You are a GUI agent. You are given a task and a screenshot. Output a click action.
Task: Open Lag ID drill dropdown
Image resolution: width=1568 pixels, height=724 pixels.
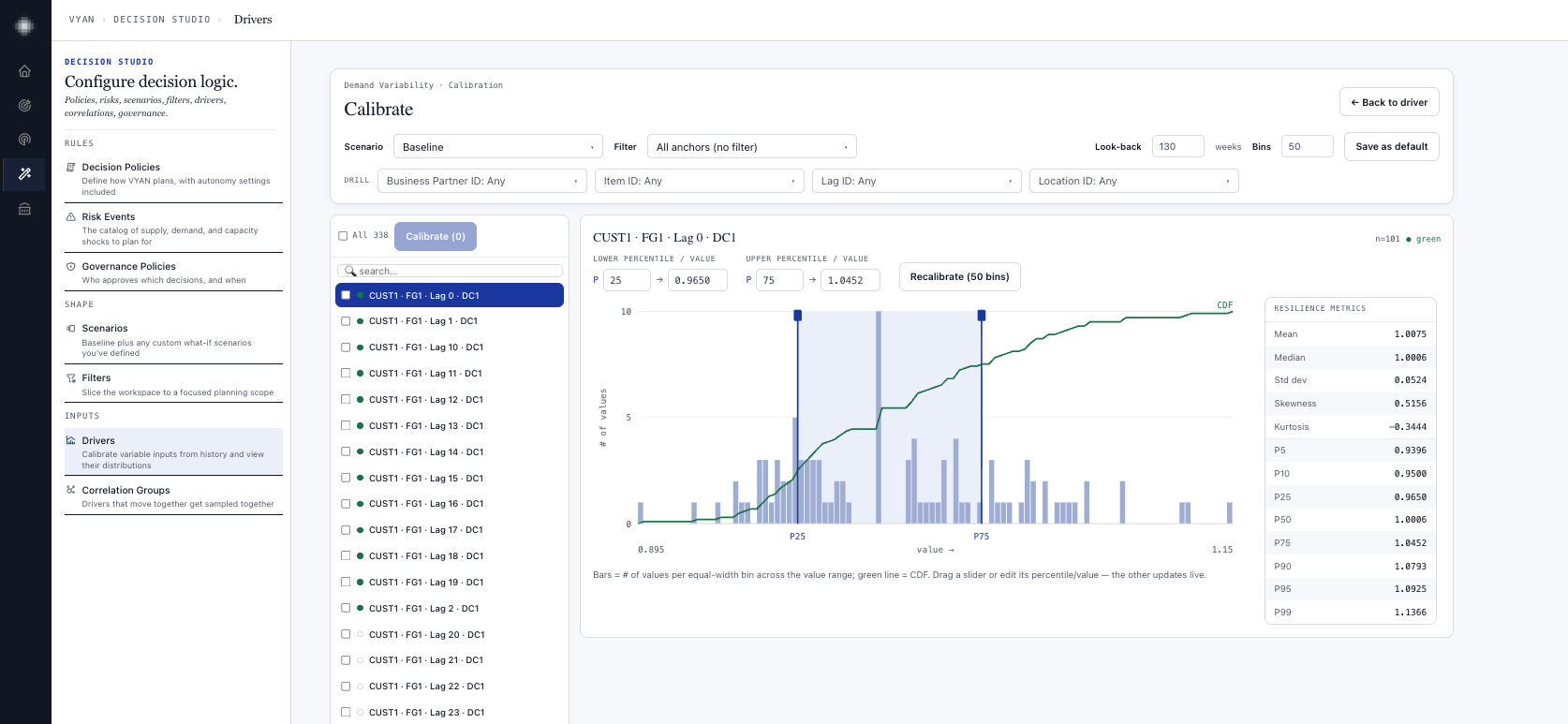click(916, 181)
